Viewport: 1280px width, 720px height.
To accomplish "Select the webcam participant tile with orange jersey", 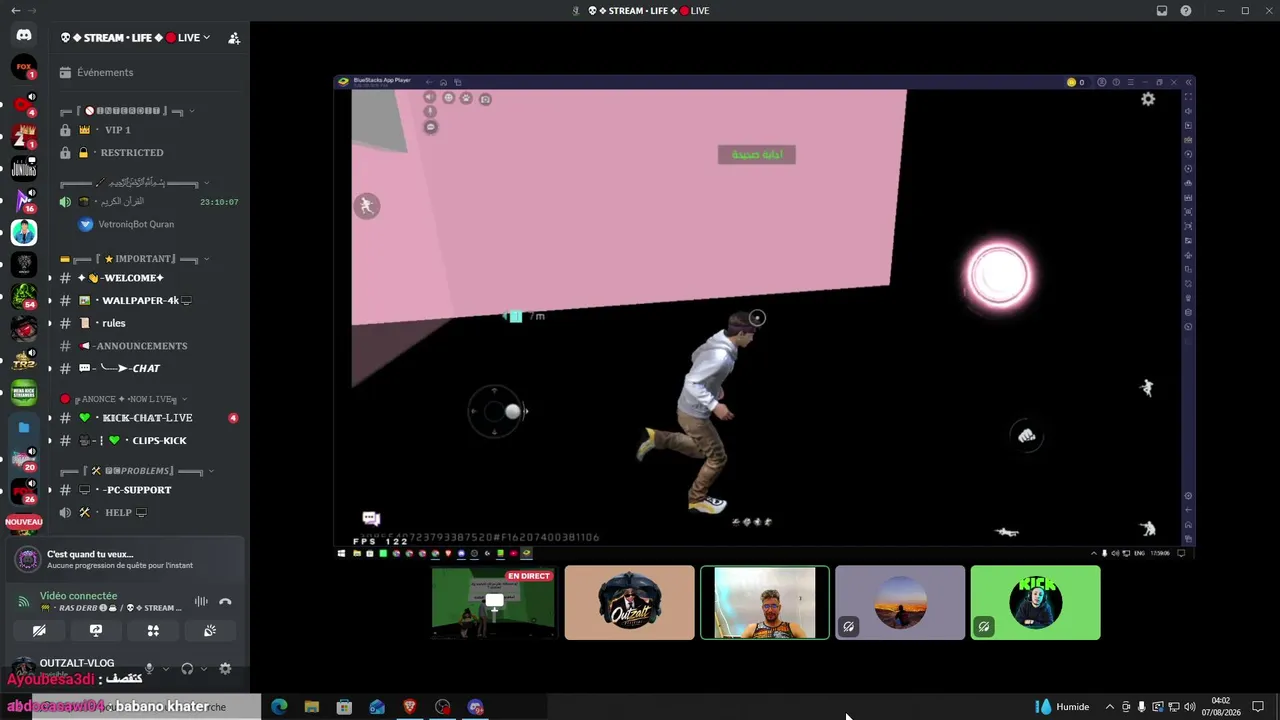I will click(x=765, y=602).
